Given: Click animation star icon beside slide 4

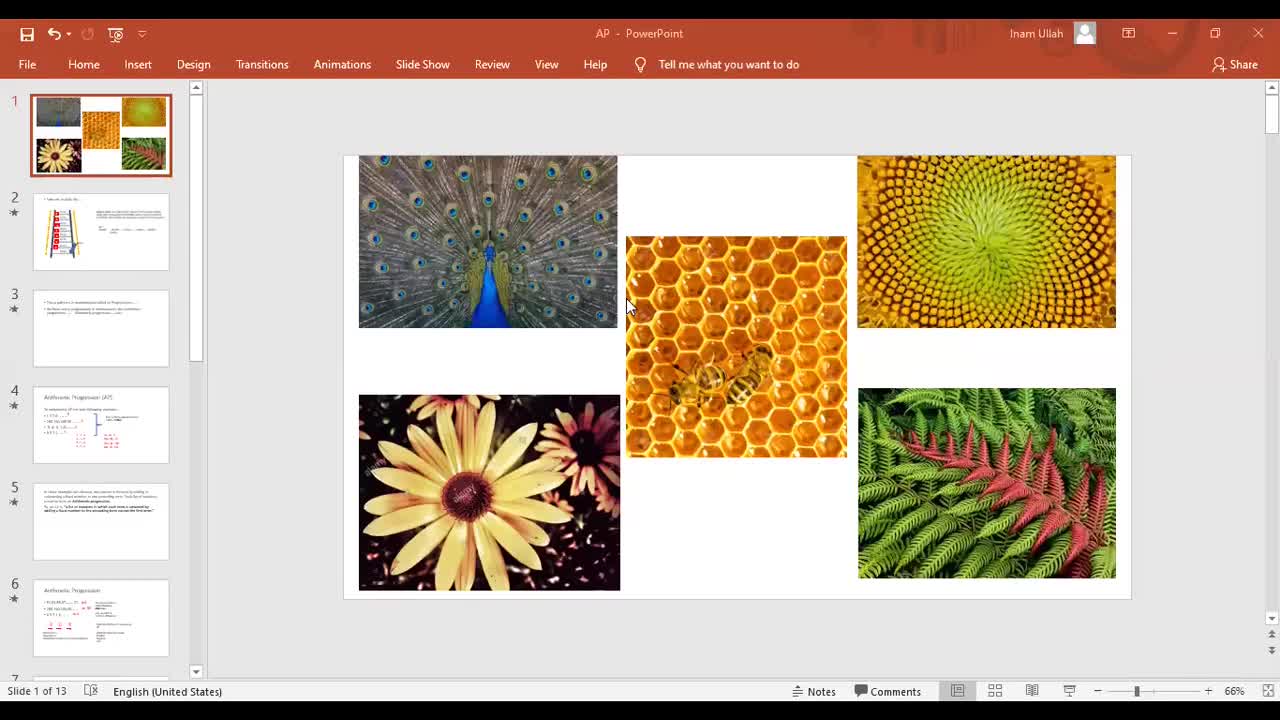Looking at the screenshot, I should [15, 406].
